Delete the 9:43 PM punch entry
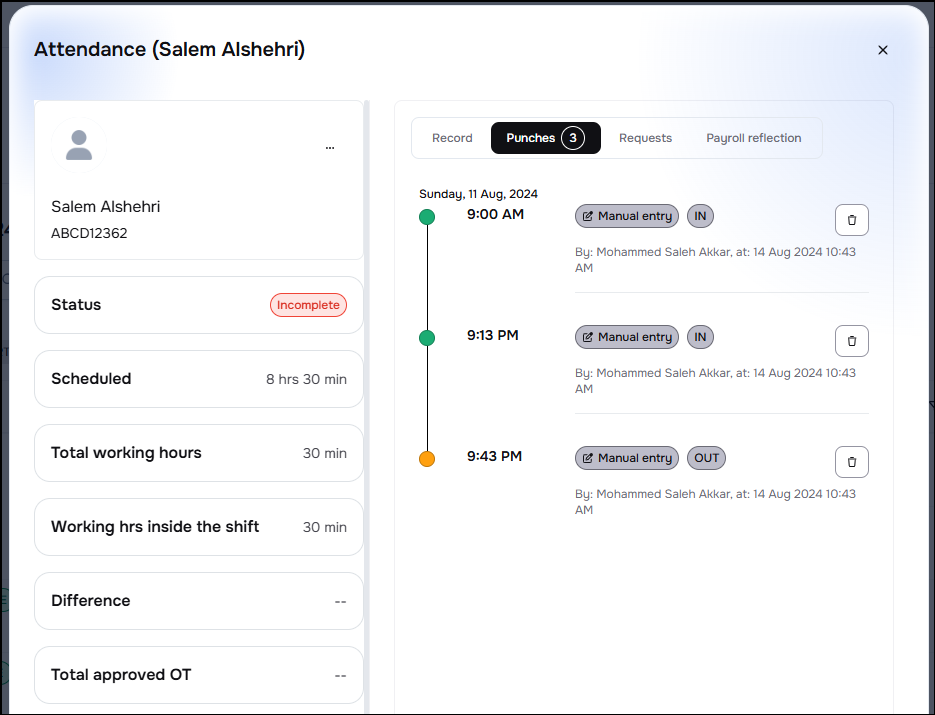935x715 pixels. coord(851,462)
